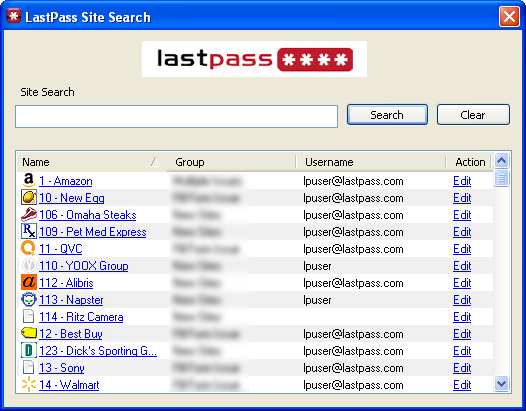
Task: Open the 110 - YOOX Group link
Action: tap(84, 266)
